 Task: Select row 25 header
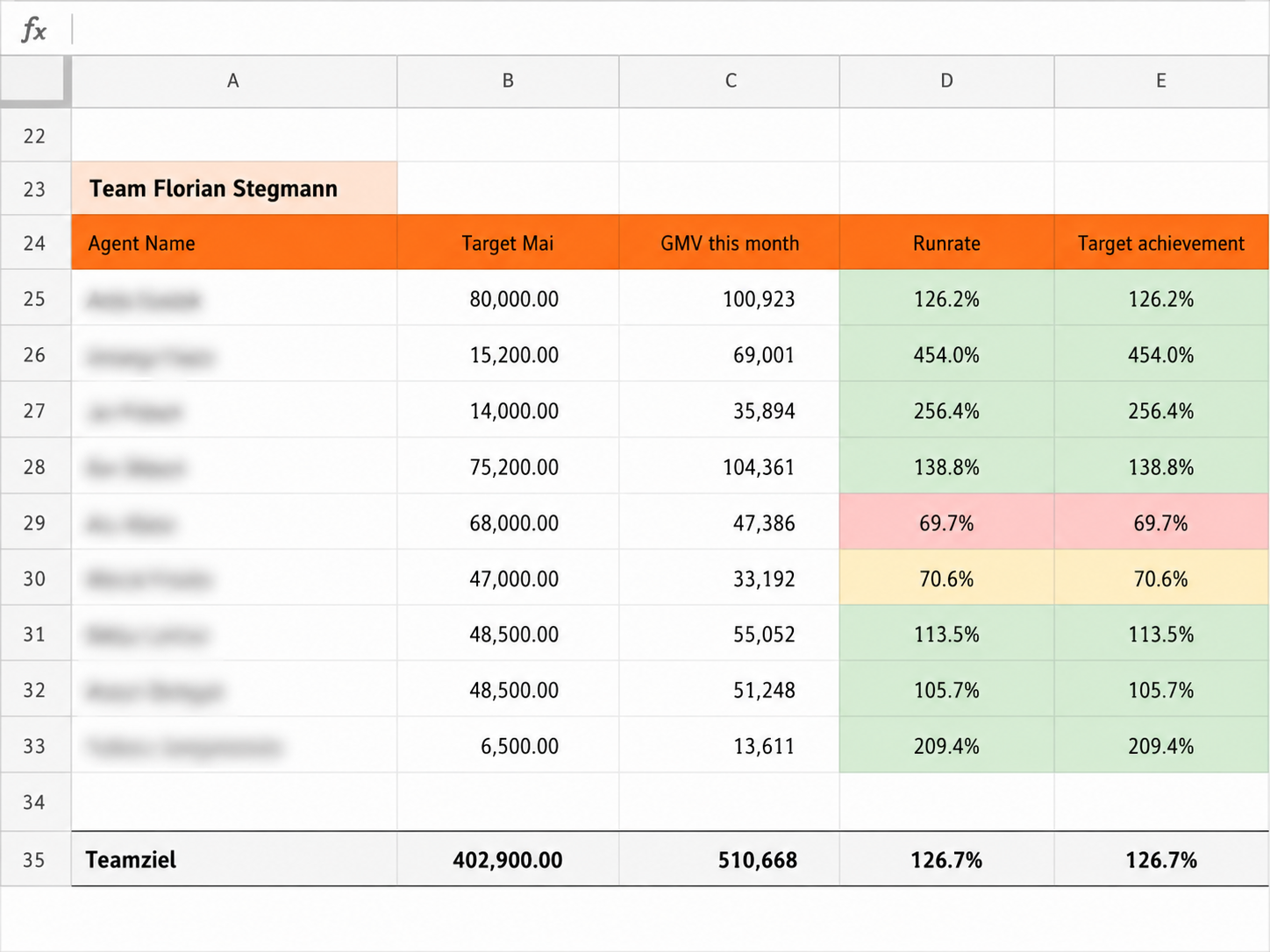pyautogui.click(x=35, y=299)
